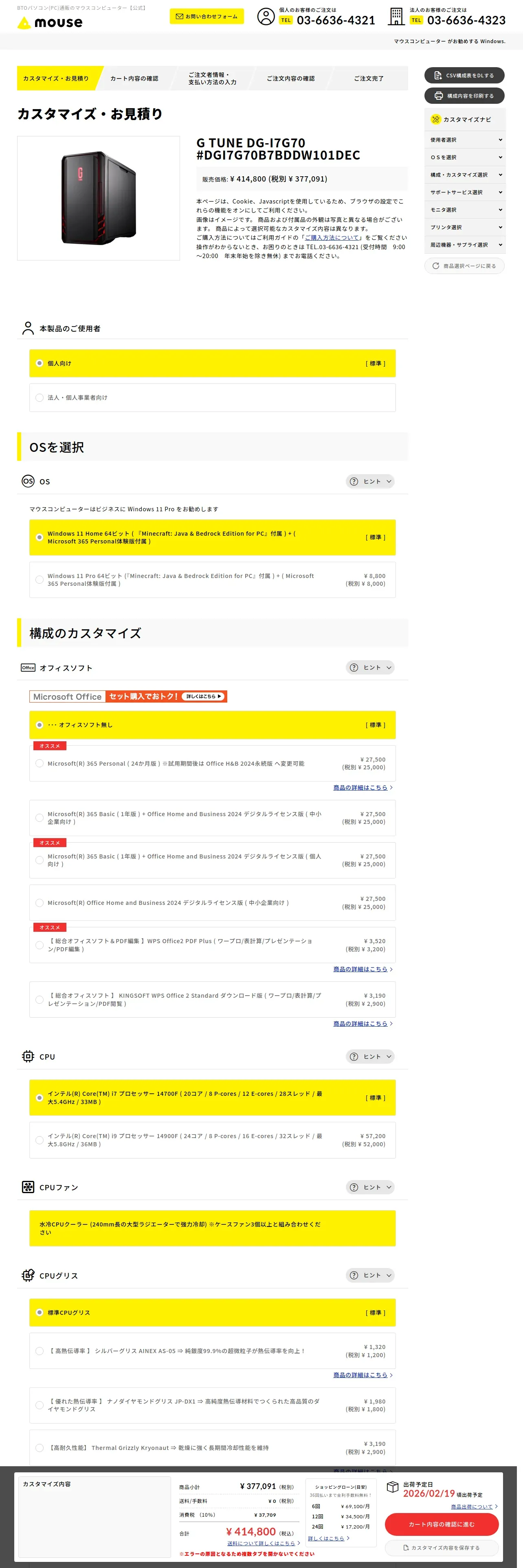Click the お問い合わせフォーム button
Image resolution: width=523 pixels, height=1568 pixels.
tap(207, 16)
